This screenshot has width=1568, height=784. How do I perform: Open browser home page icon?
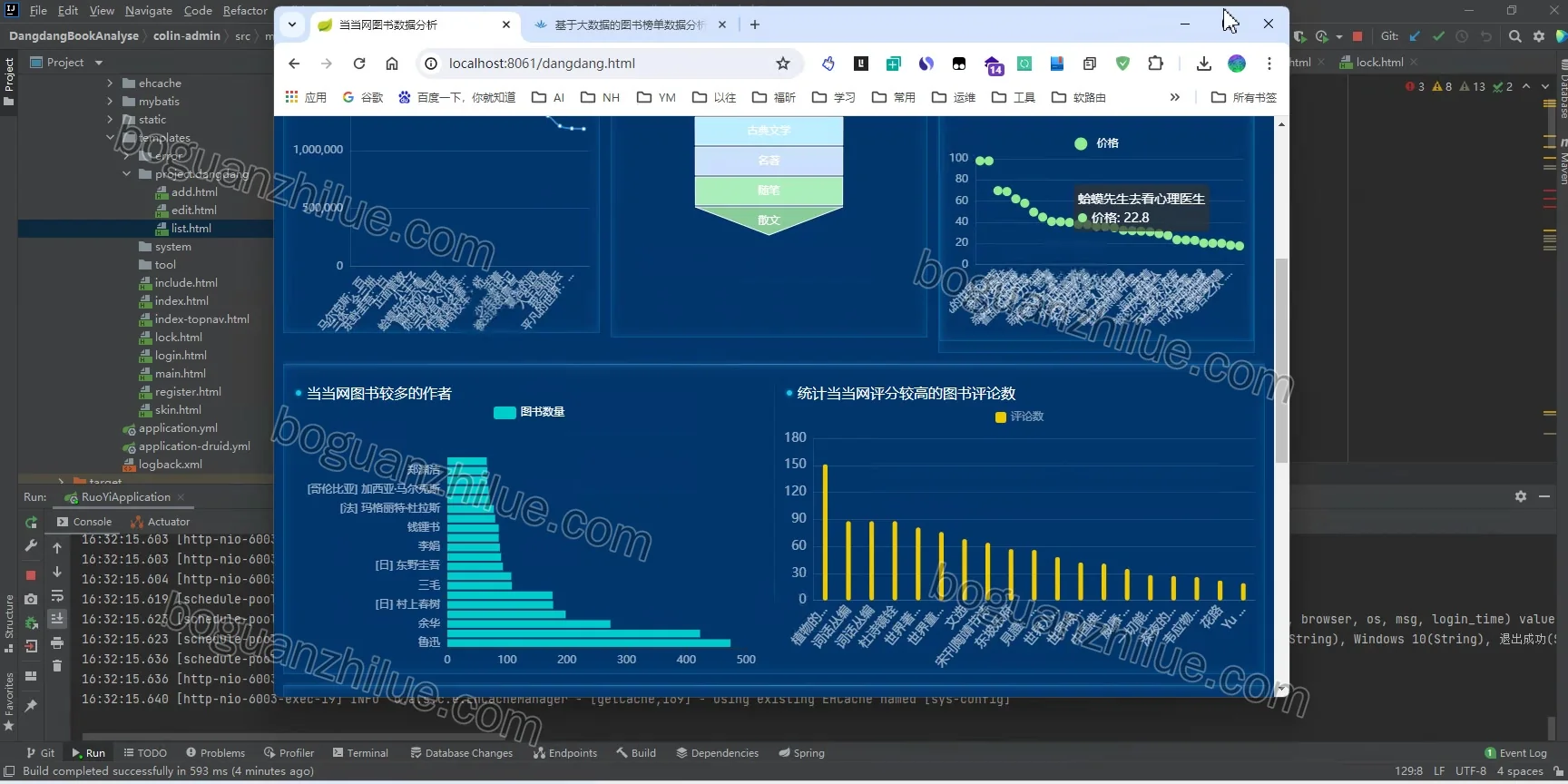click(x=392, y=64)
